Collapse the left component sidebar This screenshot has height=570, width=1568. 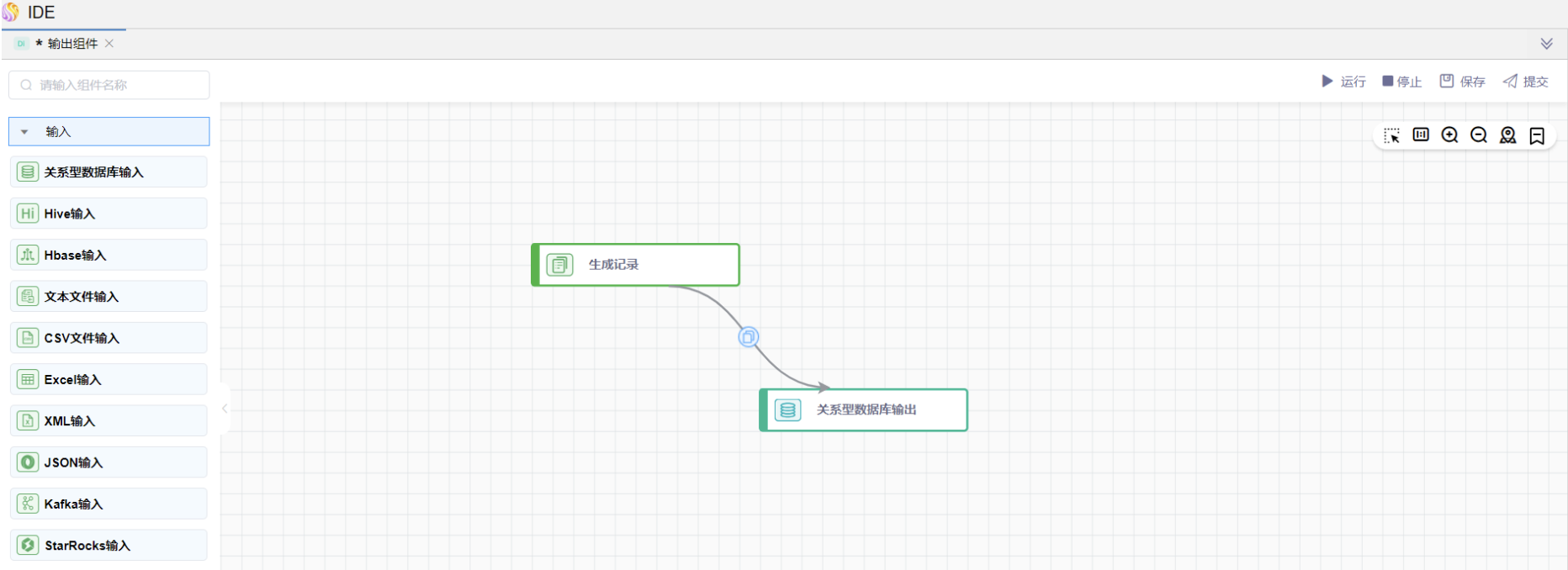pos(225,409)
